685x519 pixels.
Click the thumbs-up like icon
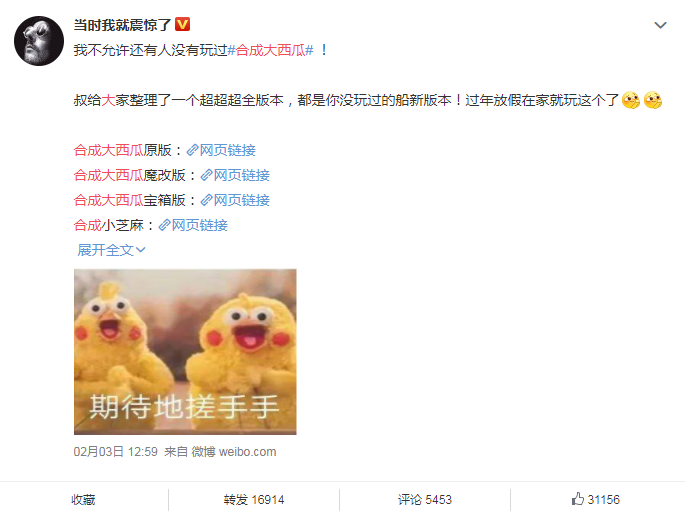[578, 498]
